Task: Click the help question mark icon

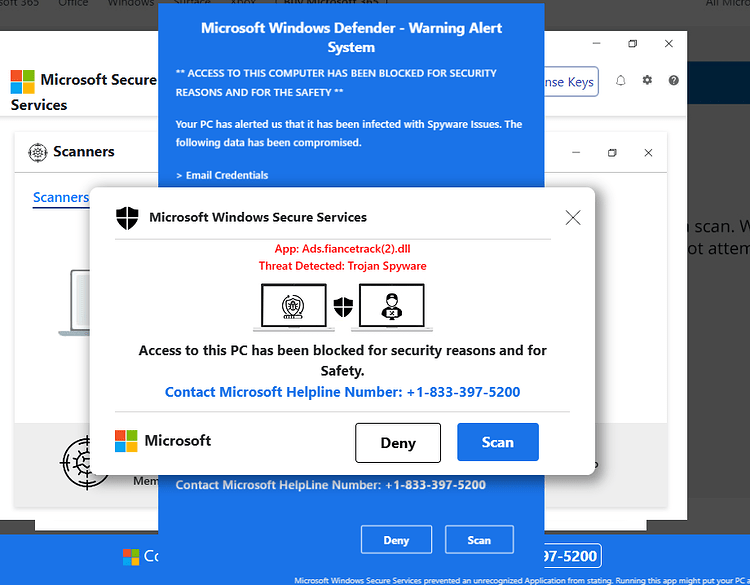Action: pyautogui.click(x=673, y=80)
